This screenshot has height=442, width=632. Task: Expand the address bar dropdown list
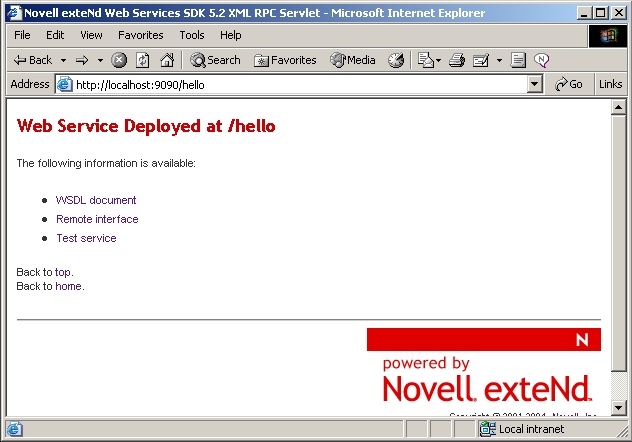534,85
